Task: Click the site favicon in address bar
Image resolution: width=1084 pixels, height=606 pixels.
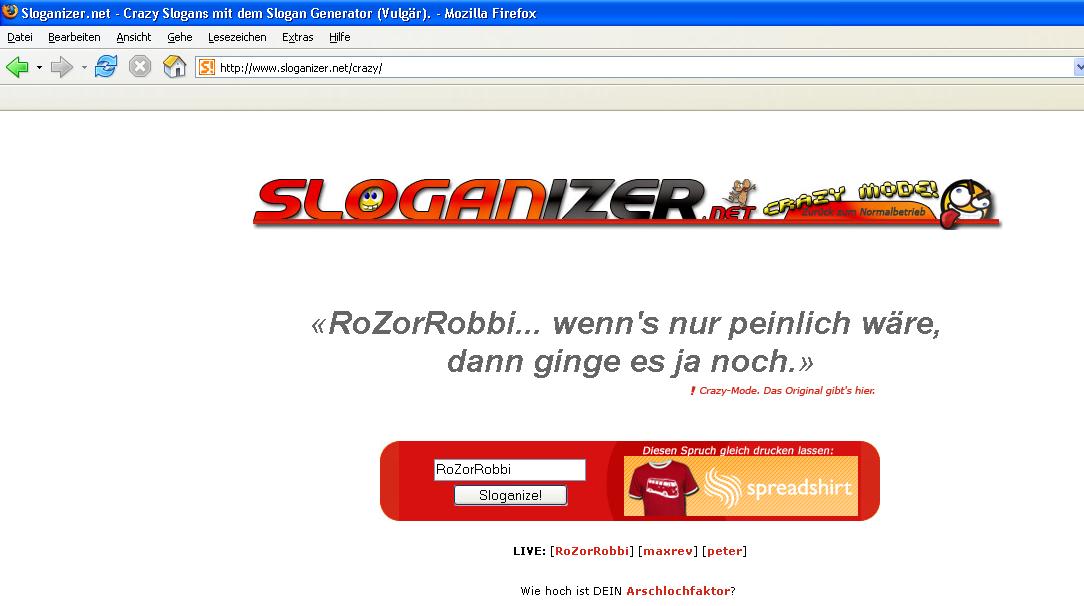Action: pyautogui.click(x=206, y=67)
